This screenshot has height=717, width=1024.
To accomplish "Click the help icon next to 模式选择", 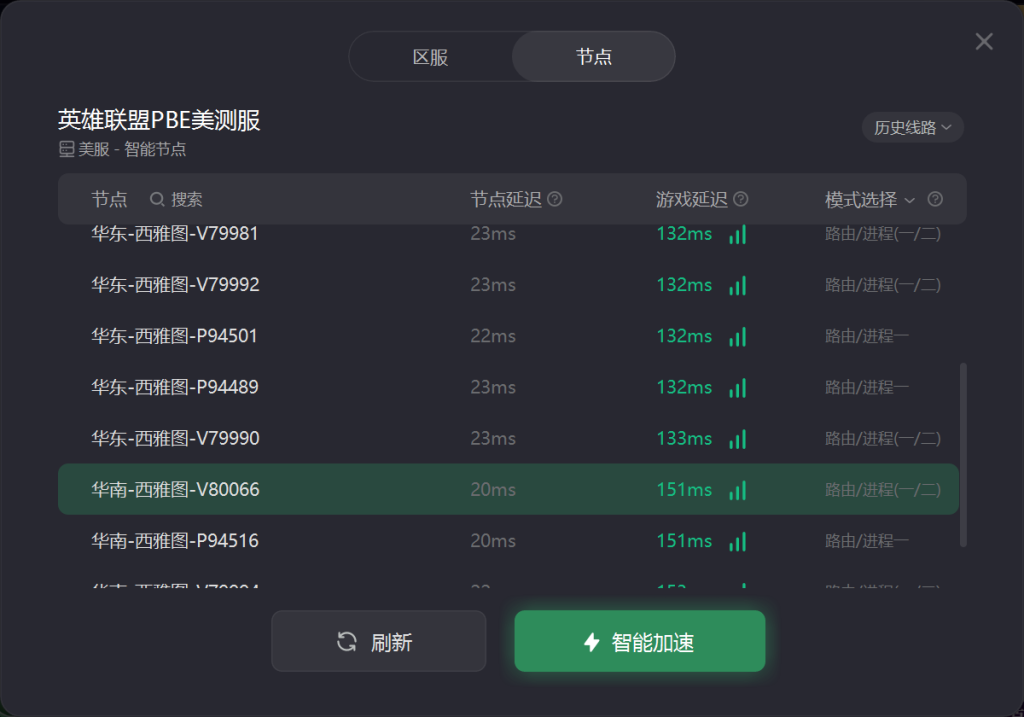I will tap(935, 199).
